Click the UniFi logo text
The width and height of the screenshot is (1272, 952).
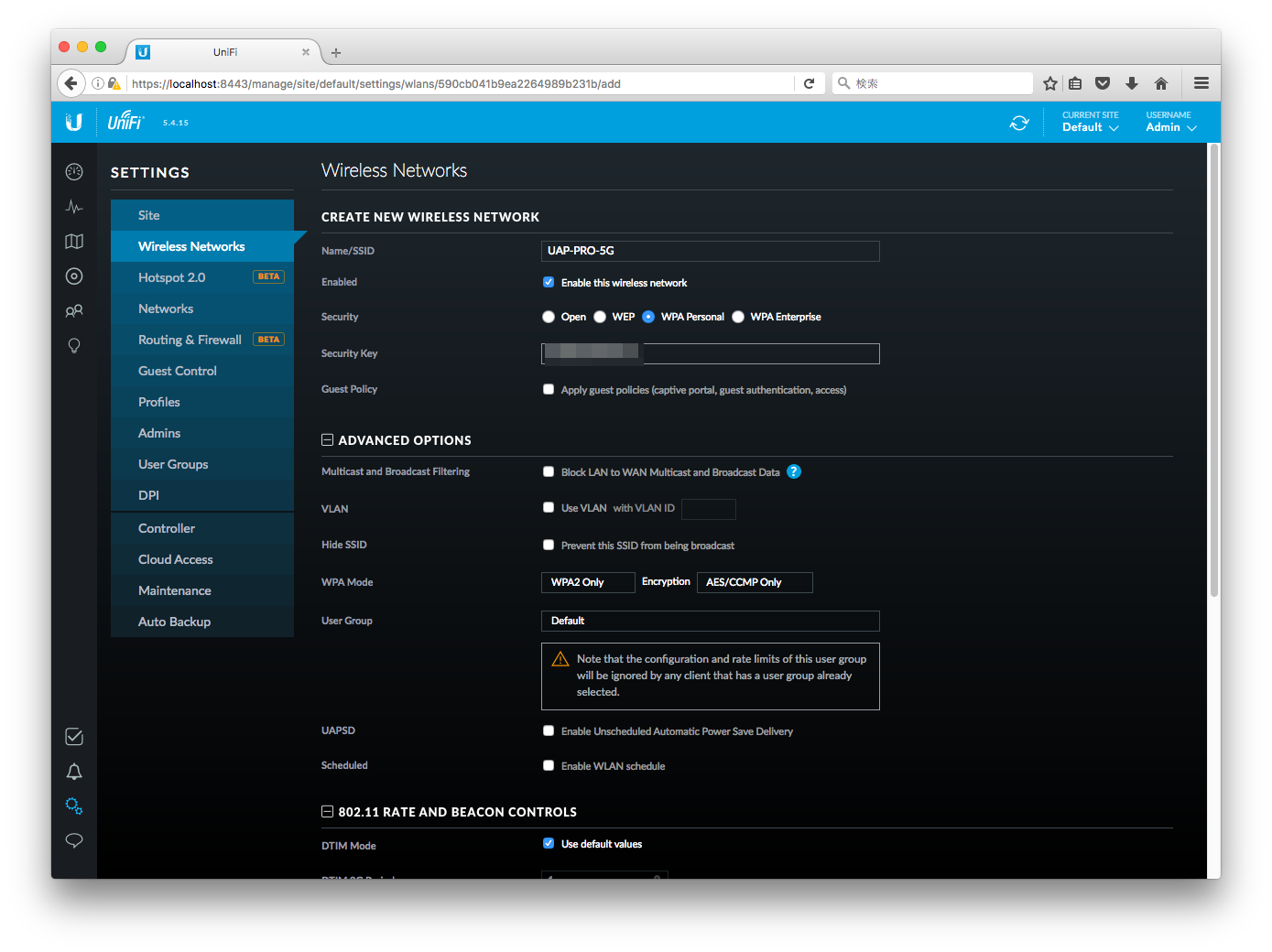[x=125, y=121]
